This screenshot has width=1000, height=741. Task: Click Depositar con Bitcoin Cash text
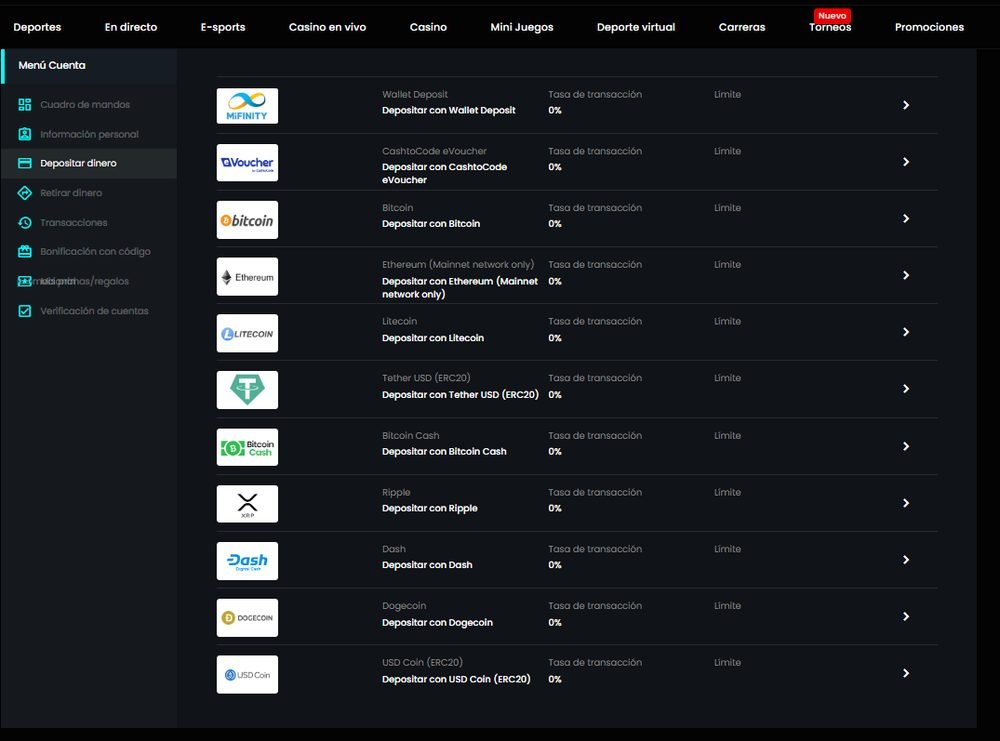[x=445, y=451]
